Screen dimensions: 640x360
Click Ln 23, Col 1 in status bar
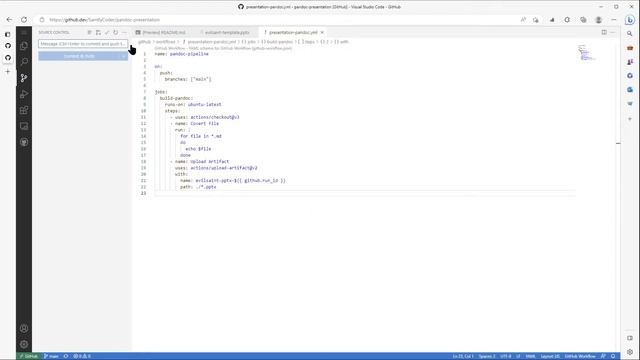click(x=463, y=356)
